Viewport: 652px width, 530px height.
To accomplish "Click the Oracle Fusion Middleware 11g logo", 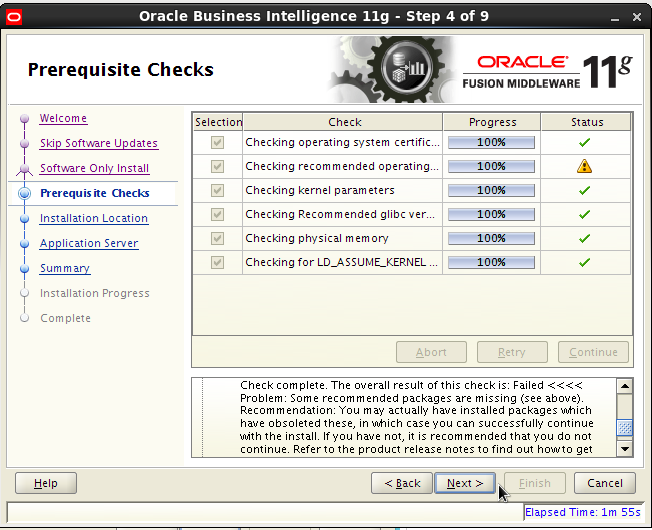I will [548, 71].
